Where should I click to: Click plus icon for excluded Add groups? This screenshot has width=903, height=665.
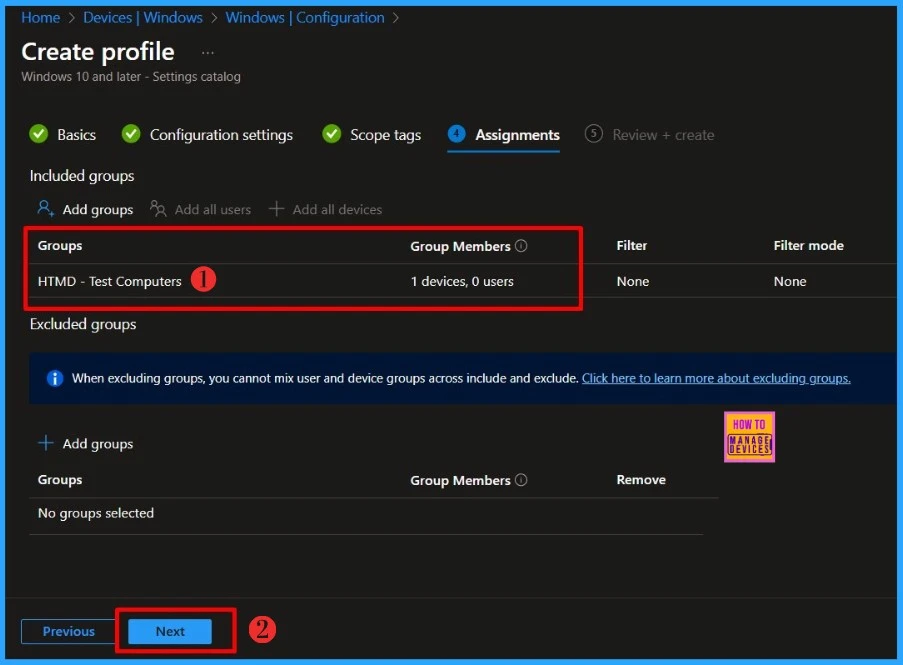45,443
